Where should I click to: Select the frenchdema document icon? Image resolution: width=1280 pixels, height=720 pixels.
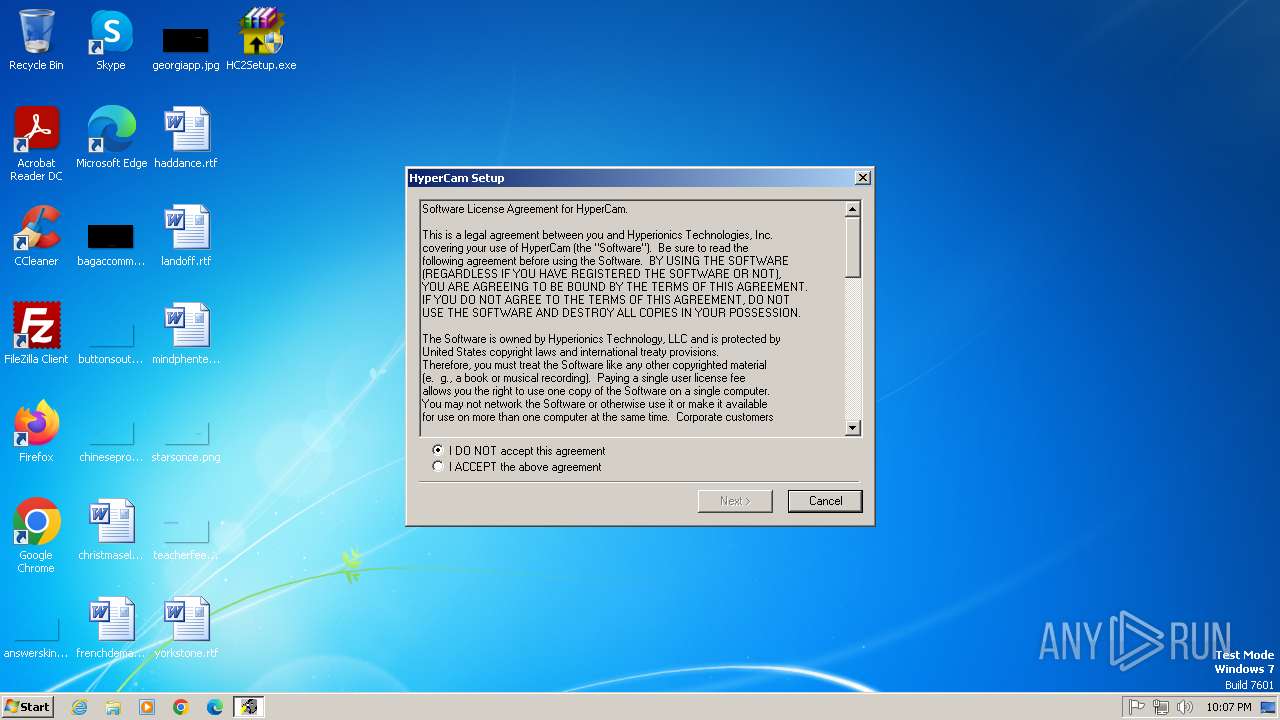pyautogui.click(x=111, y=628)
